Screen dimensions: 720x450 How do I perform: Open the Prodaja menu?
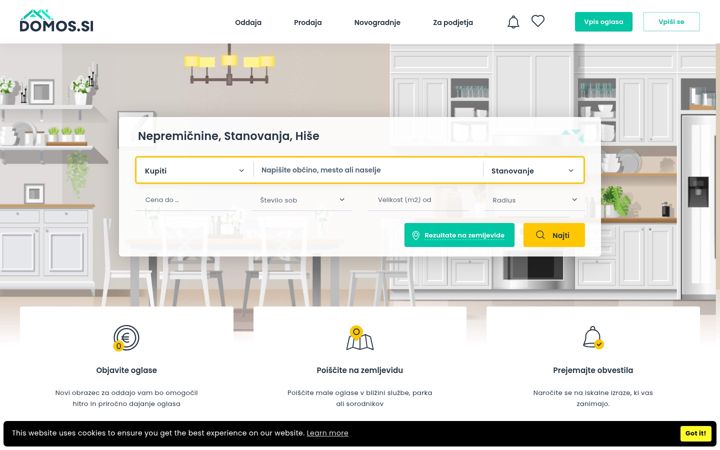click(308, 22)
